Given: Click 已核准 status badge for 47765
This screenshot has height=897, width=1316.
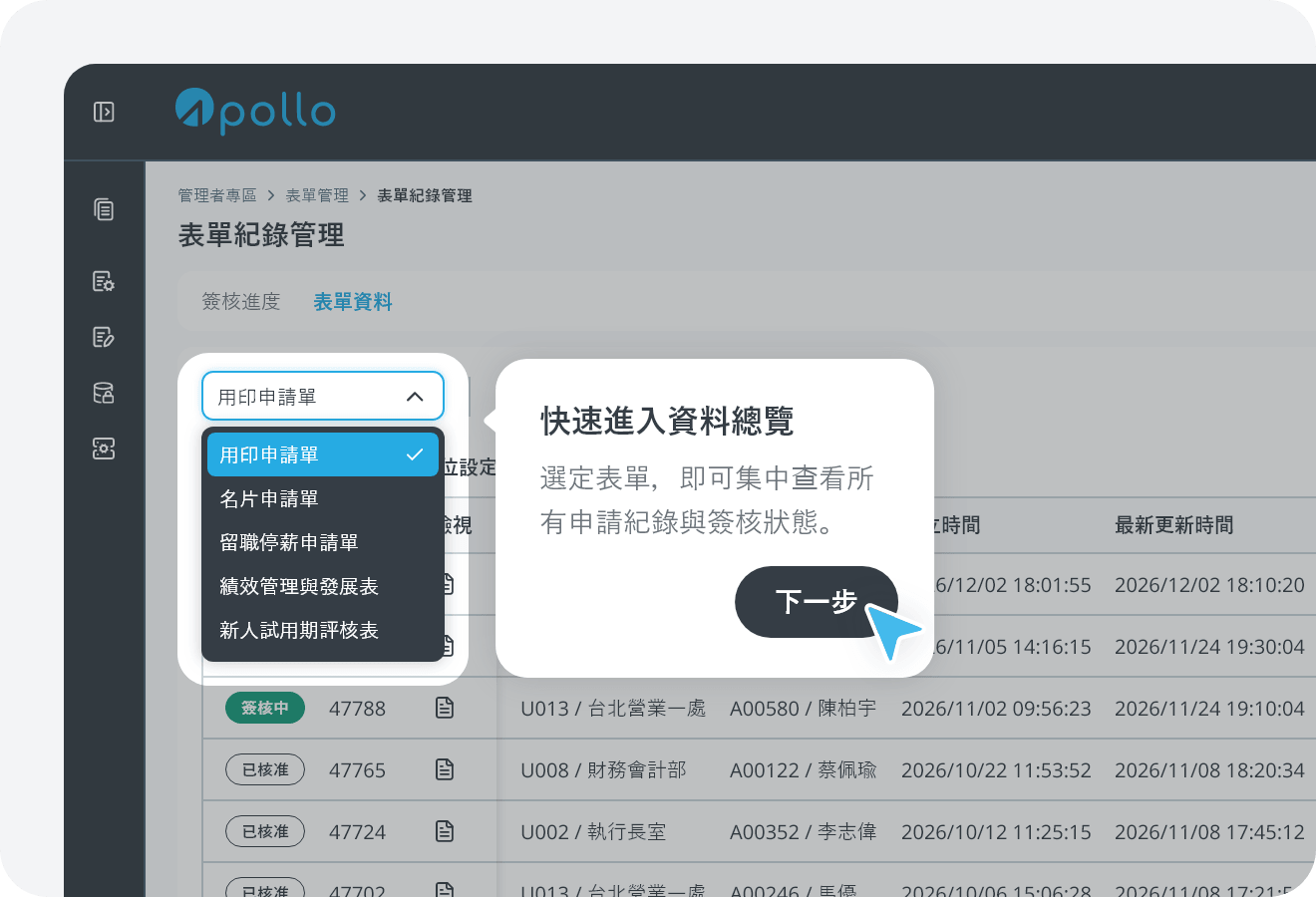Looking at the screenshot, I should point(265,769).
